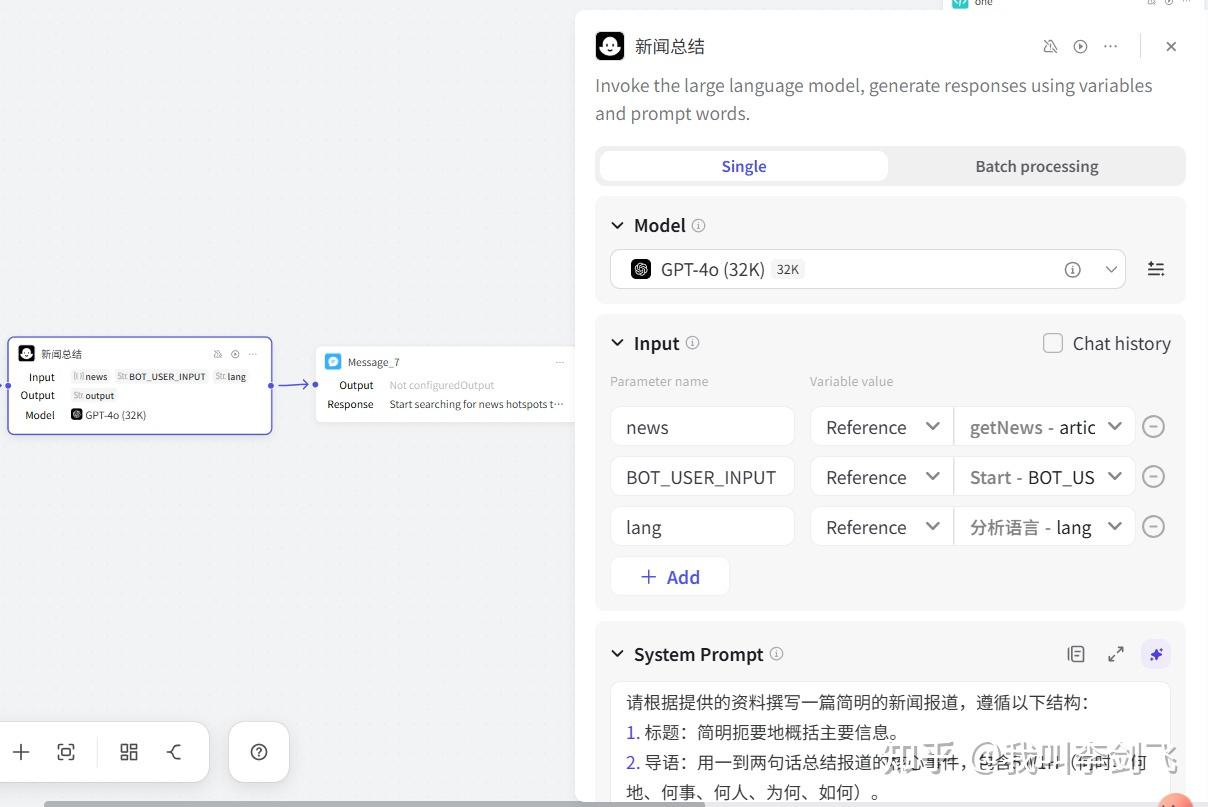
Task: Click the AI optimize prompt sparkle icon
Action: (x=1156, y=654)
